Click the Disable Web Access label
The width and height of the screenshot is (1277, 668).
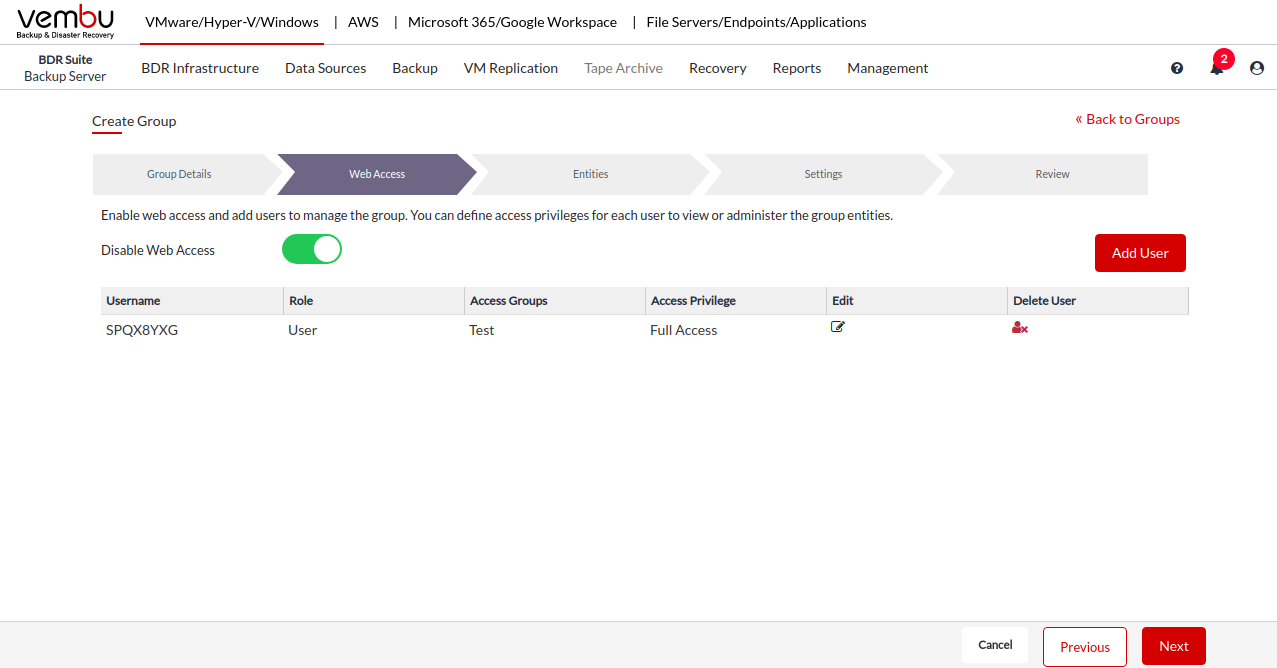coord(158,250)
